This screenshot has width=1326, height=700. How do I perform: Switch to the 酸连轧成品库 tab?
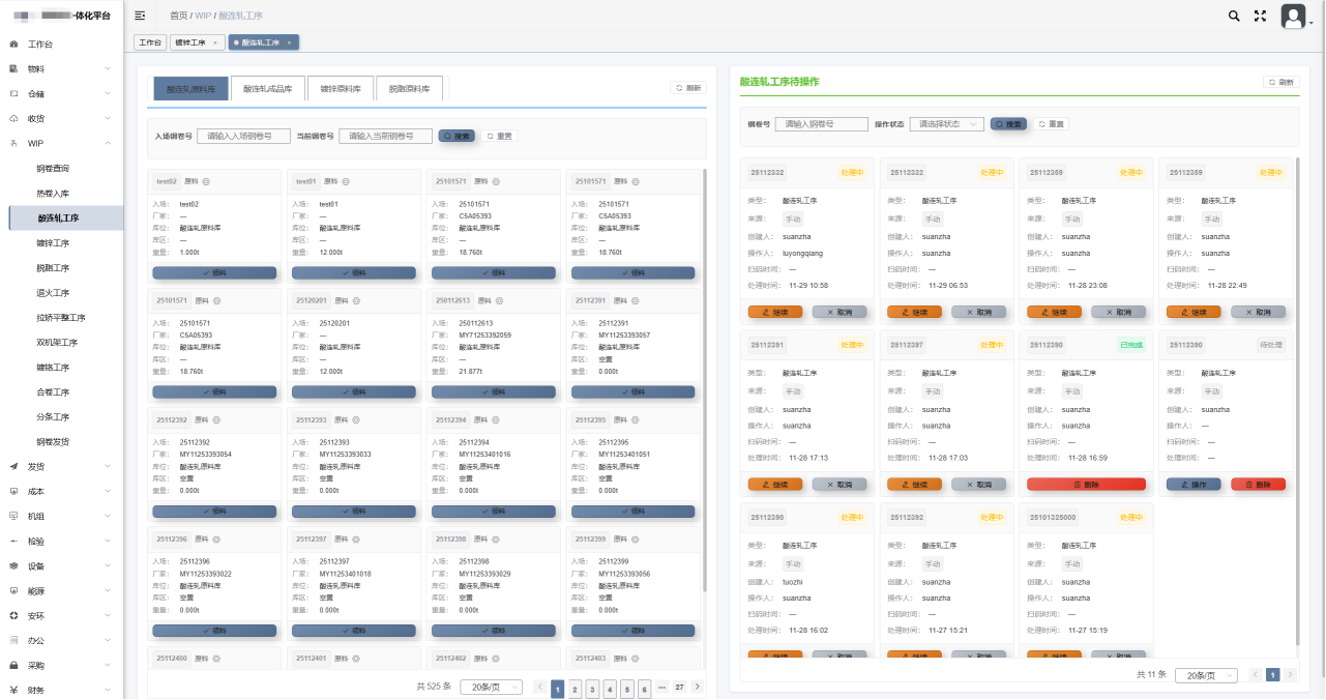[x=268, y=89]
